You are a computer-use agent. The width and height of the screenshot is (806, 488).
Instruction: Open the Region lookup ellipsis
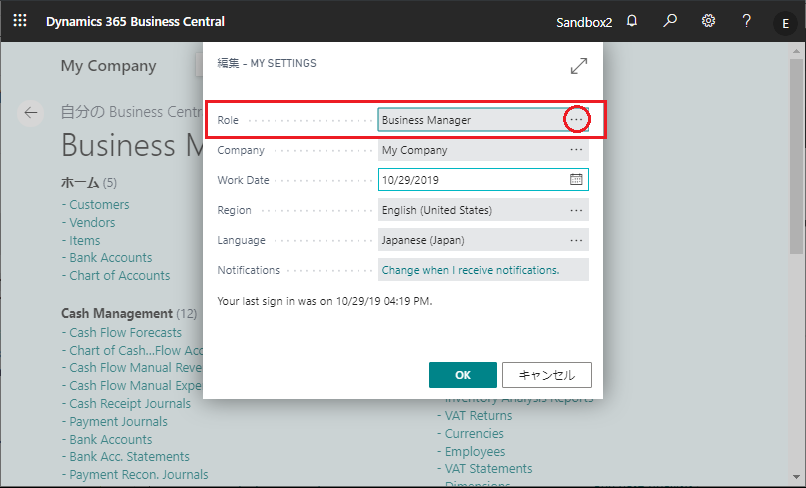click(576, 210)
